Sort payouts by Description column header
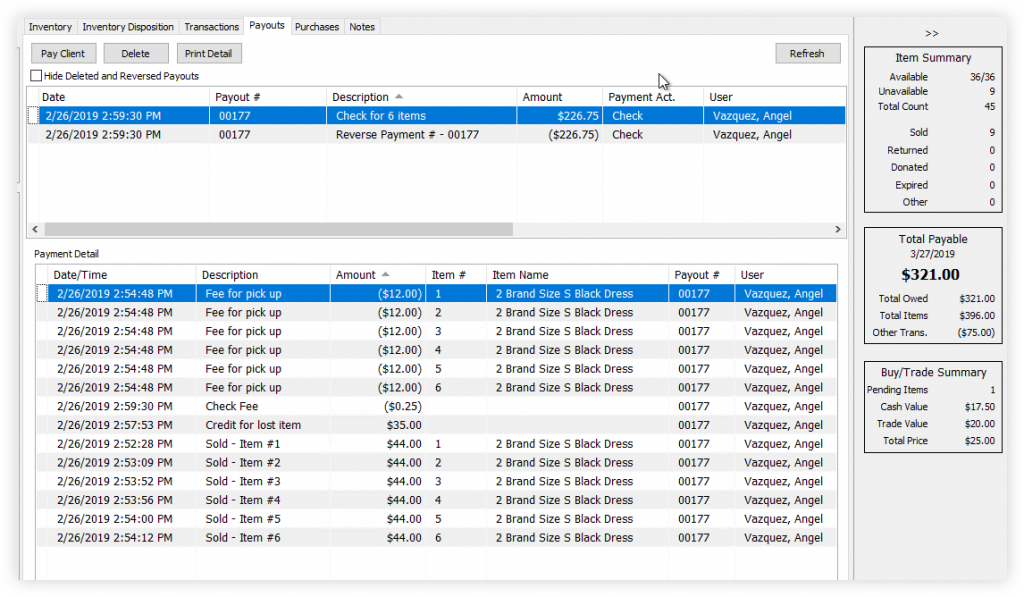1024x597 pixels. 361,97
